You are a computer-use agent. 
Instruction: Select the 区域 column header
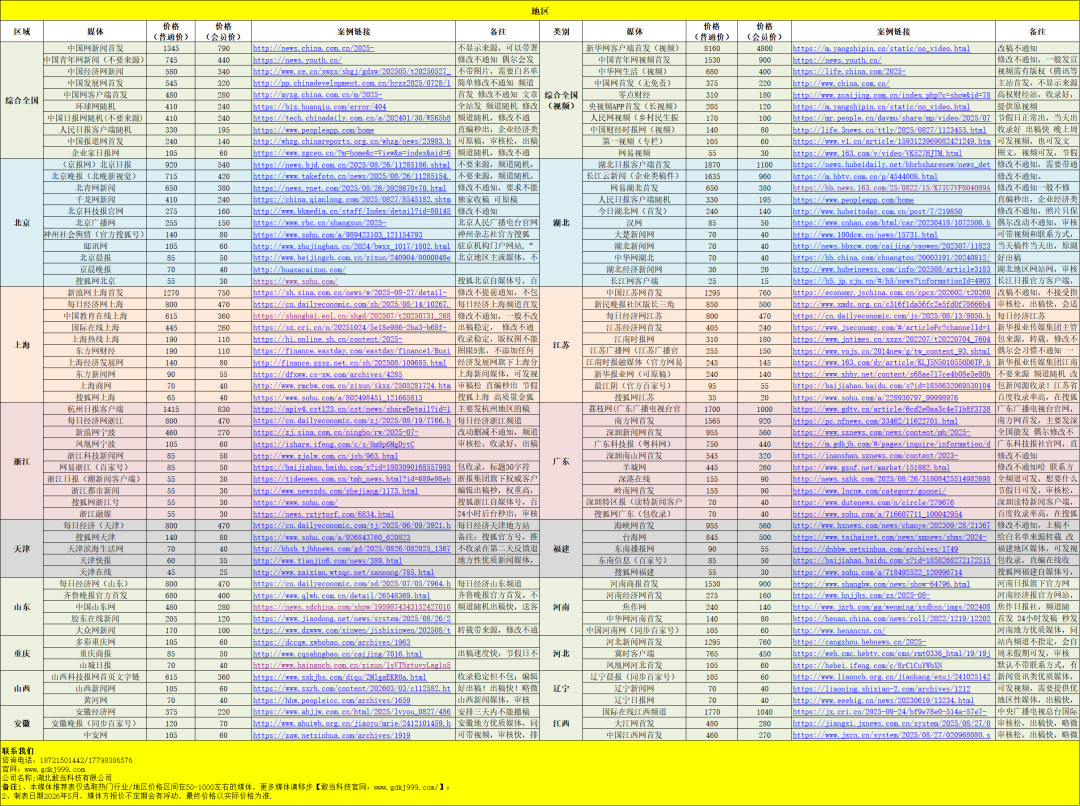(22, 31)
